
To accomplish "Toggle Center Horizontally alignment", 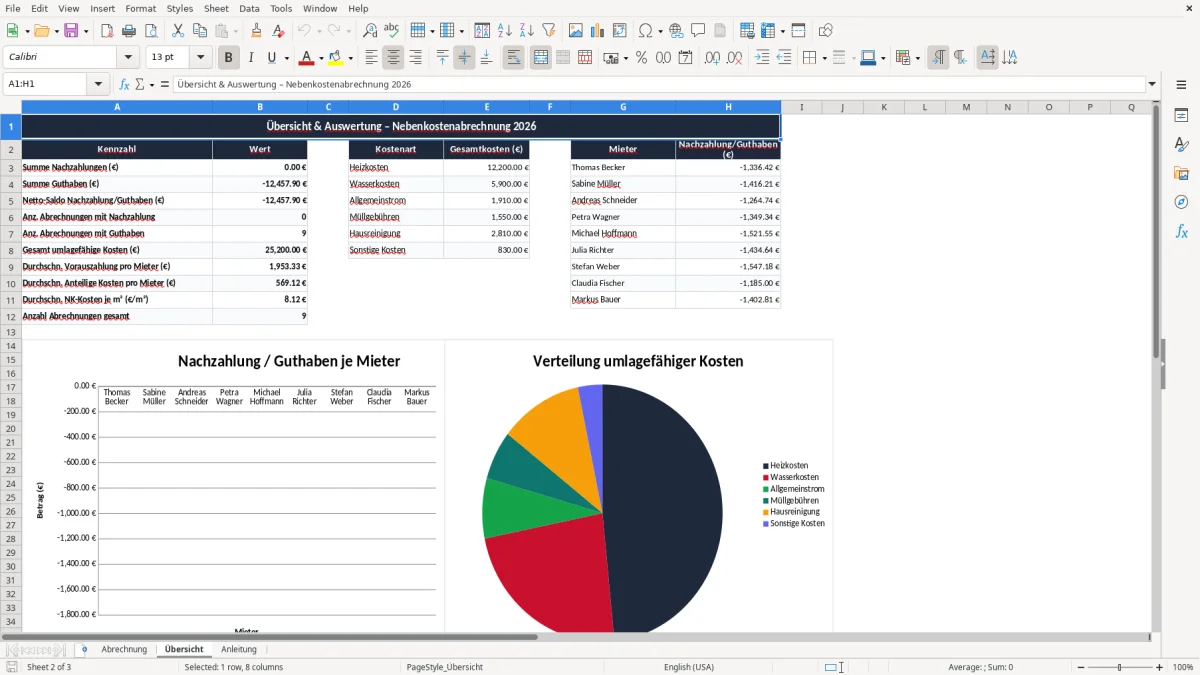I will (393, 58).
